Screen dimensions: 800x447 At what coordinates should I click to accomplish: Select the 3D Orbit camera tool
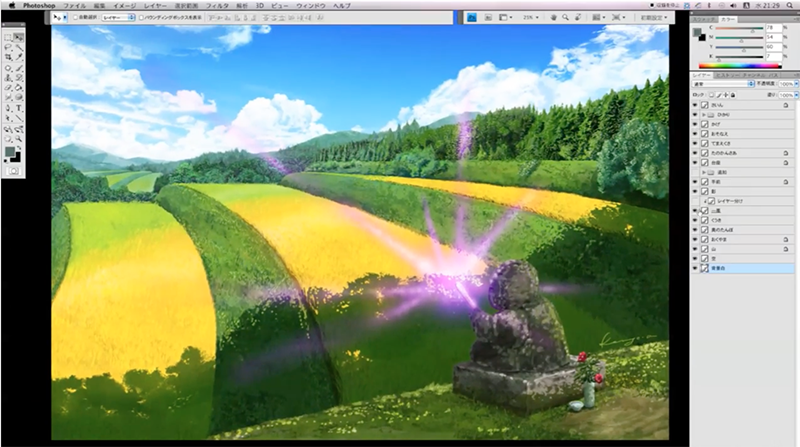(19, 129)
